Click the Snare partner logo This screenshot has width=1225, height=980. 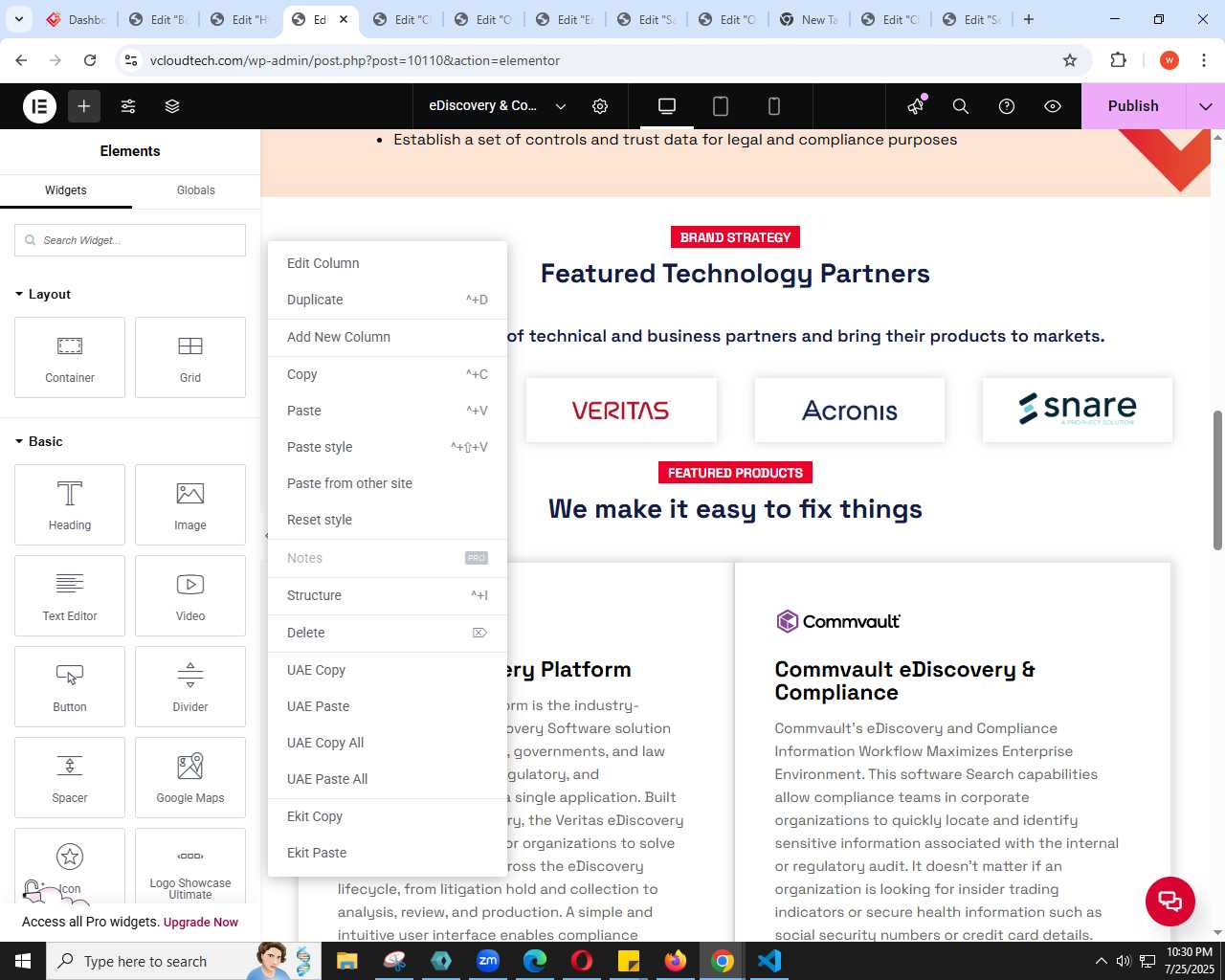pos(1078,411)
